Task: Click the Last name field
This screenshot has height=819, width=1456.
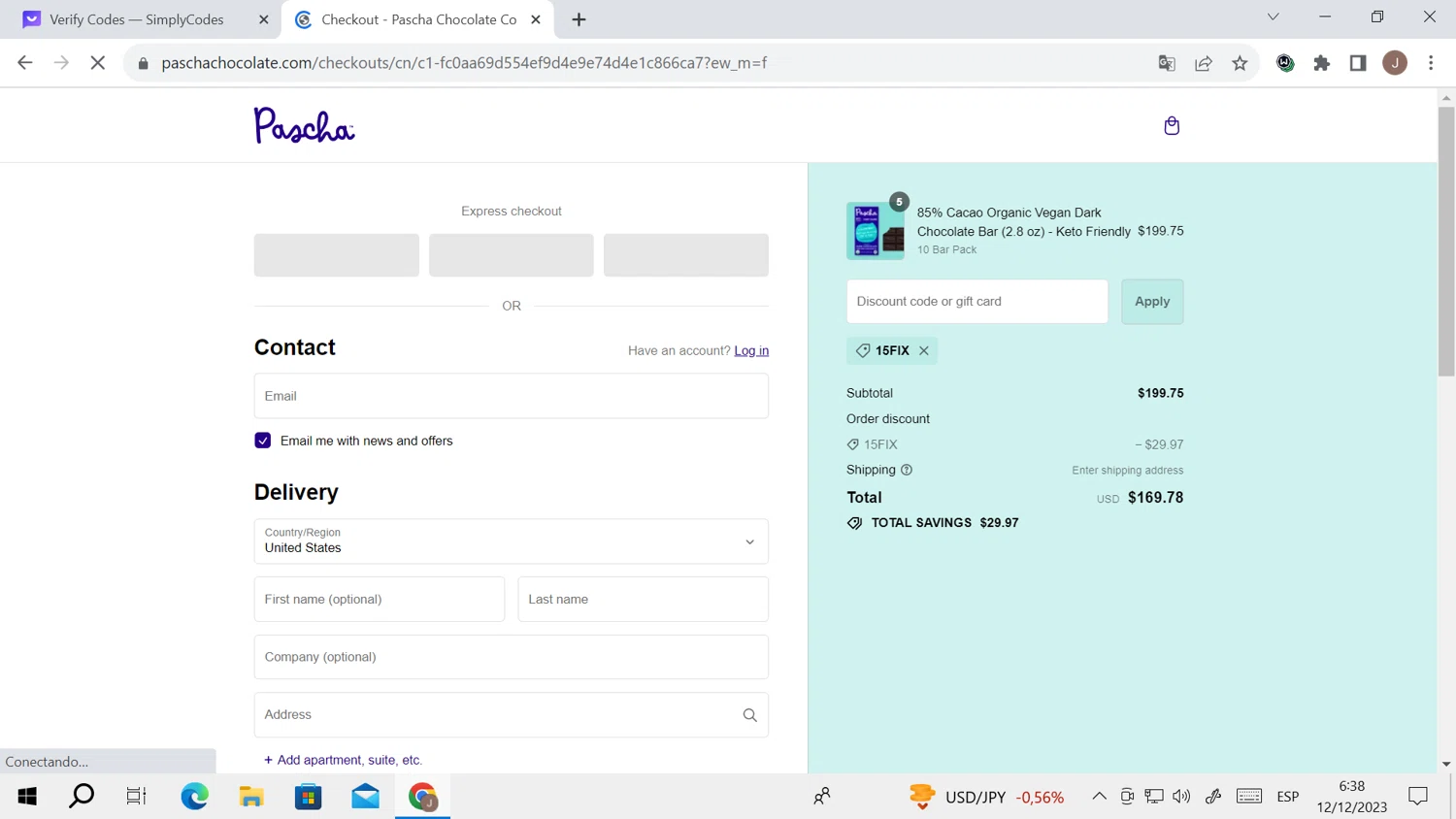Action: 644,600
